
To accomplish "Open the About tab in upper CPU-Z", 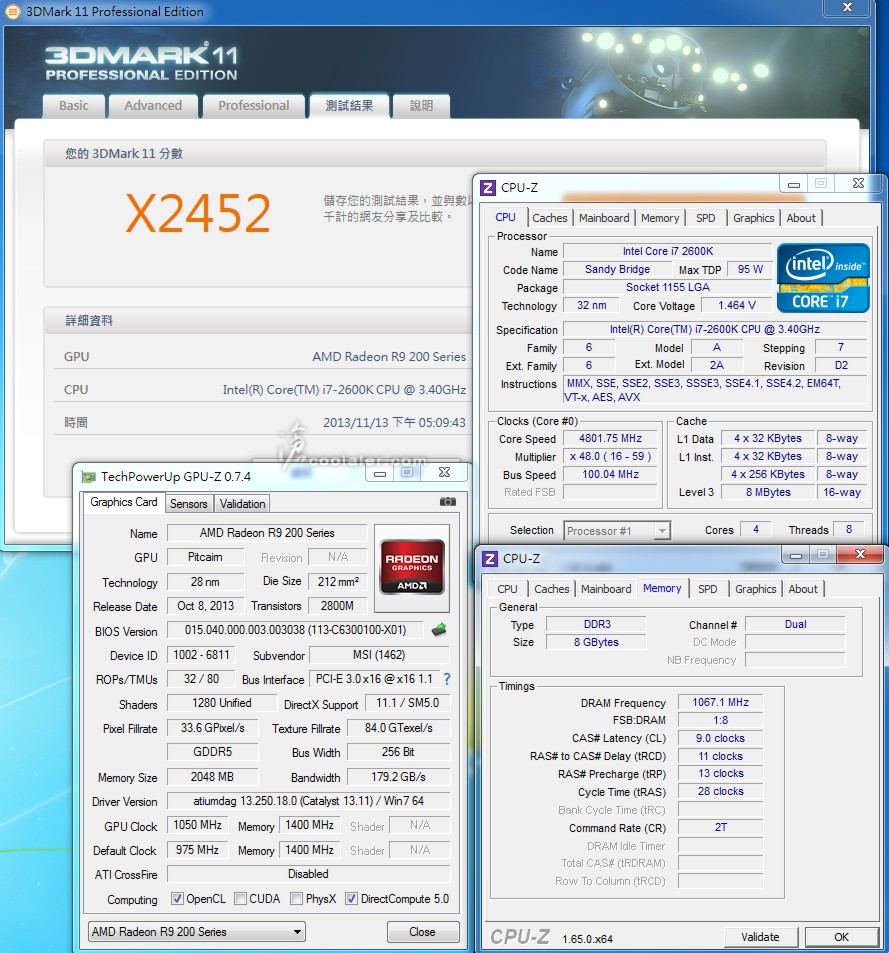I will coord(801,218).
